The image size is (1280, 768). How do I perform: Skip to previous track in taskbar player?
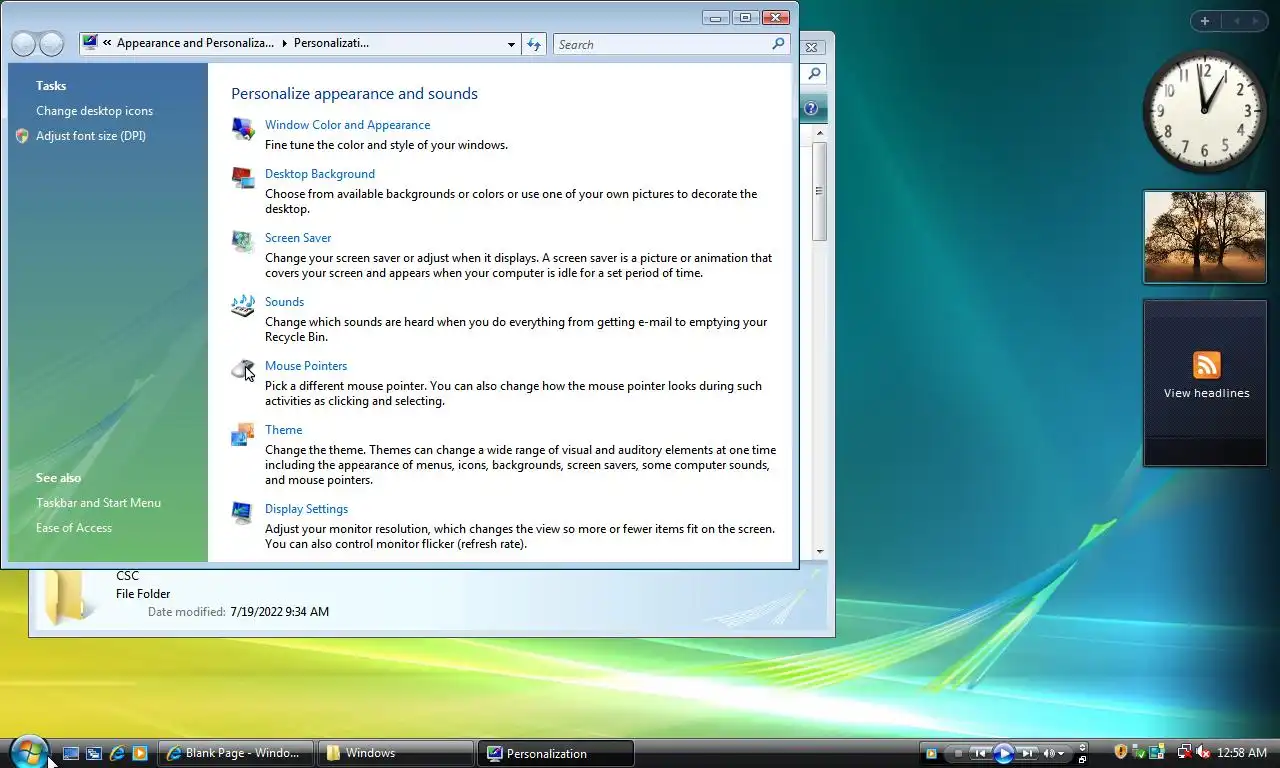981,753
